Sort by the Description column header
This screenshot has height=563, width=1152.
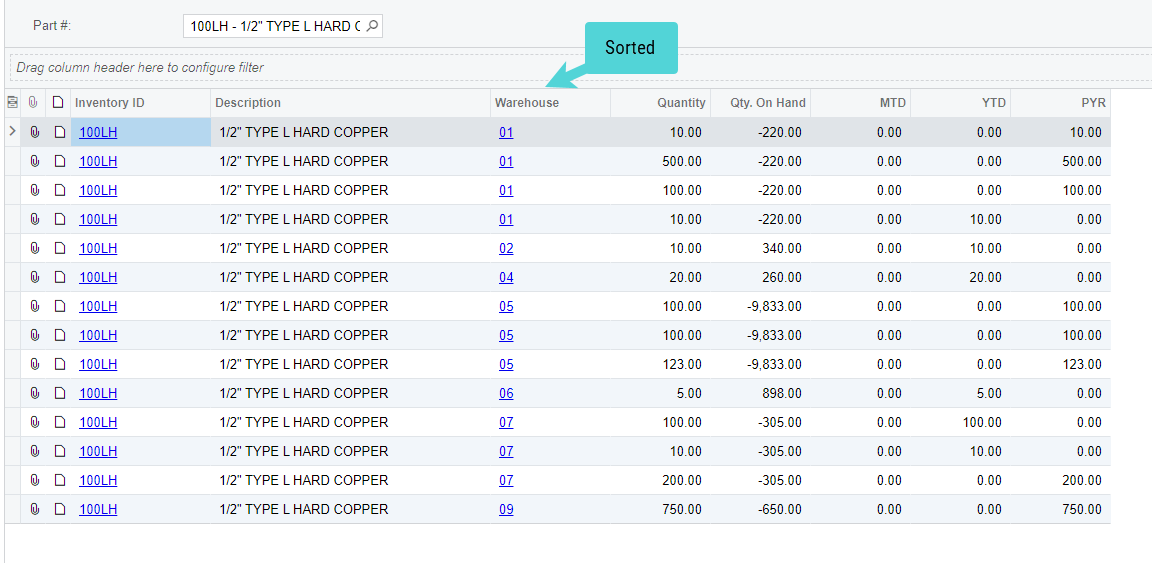point(350,103)
